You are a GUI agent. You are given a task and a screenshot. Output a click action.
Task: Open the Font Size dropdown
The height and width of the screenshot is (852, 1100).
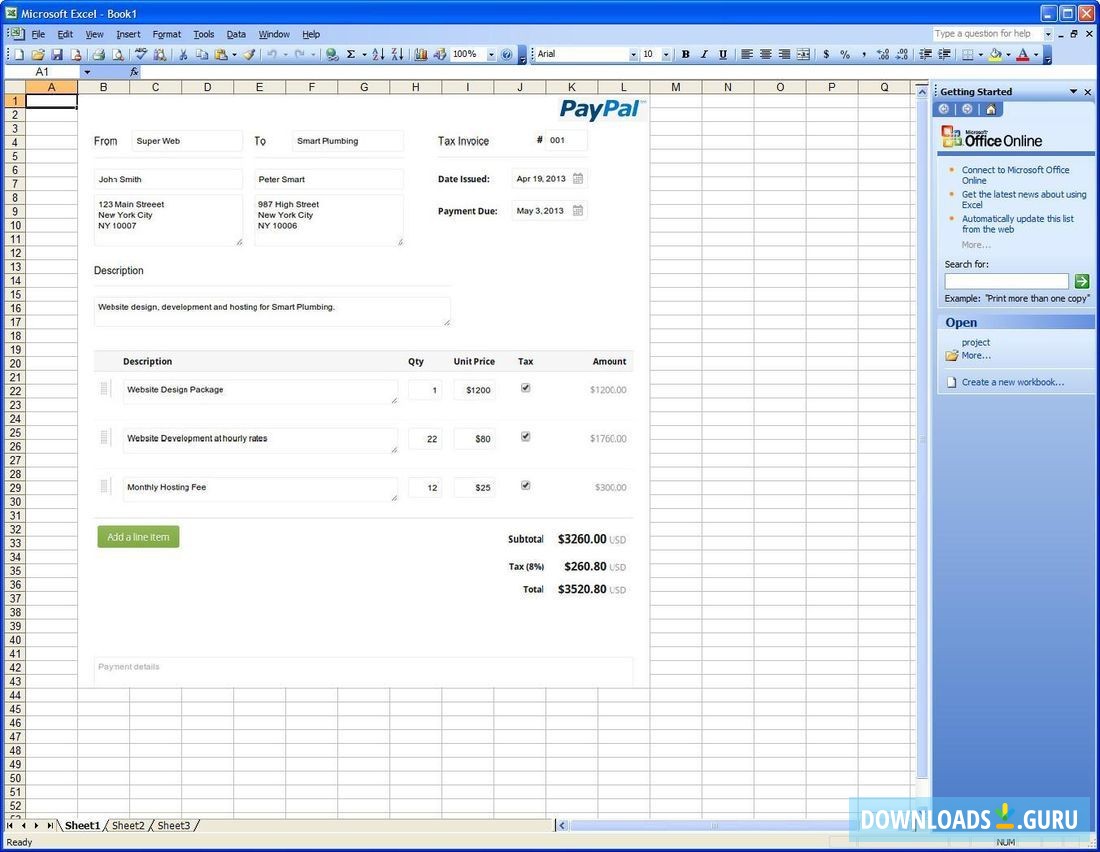665,54
